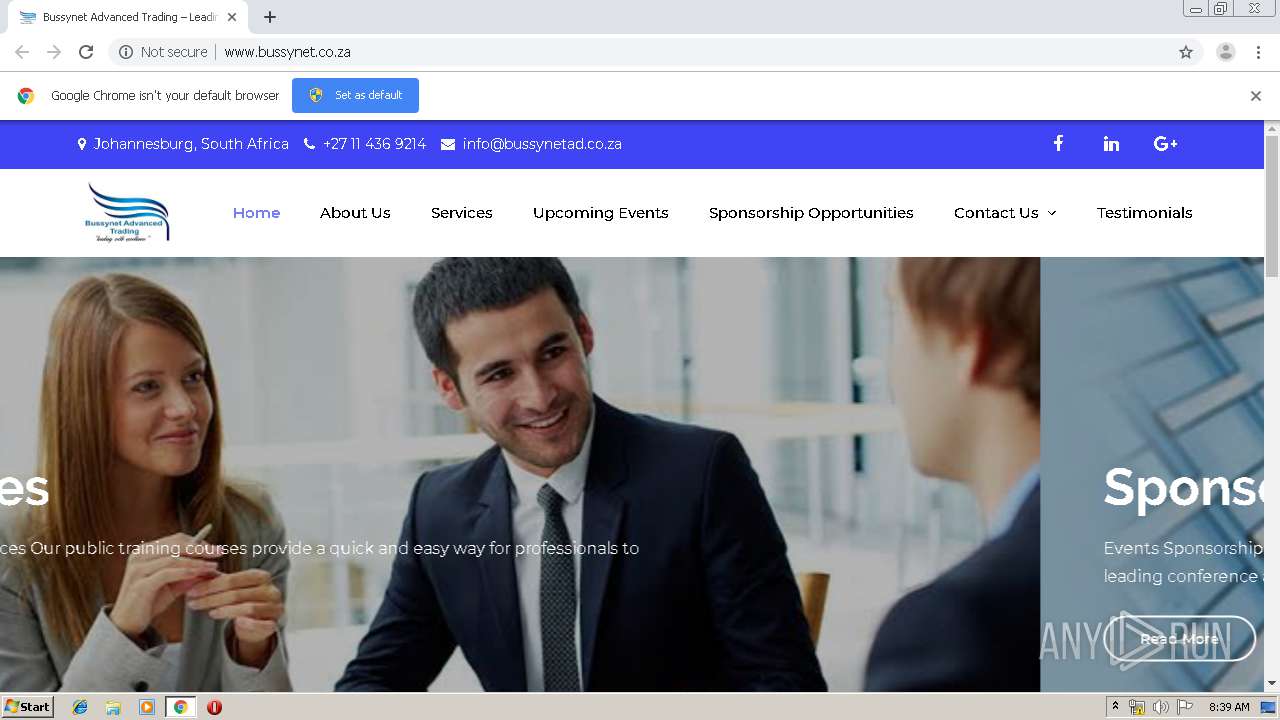Screen dimensions: 1280x720
Task: Open the Google Plus social icon
Action: 1165,144
